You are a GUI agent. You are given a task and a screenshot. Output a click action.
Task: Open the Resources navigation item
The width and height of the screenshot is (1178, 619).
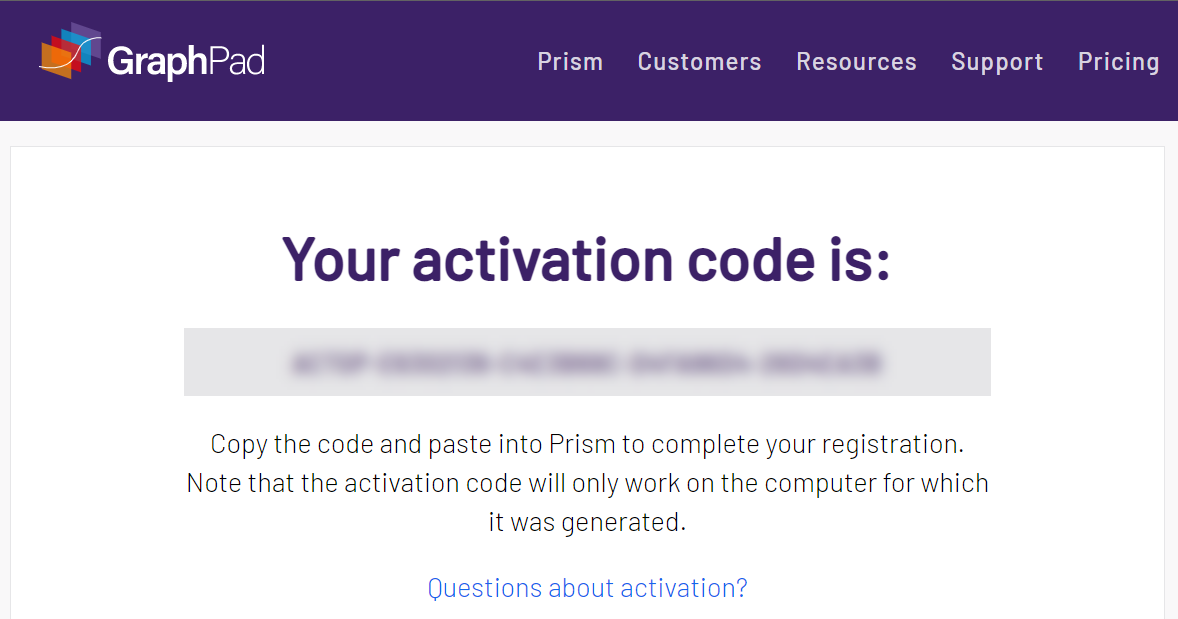coord(856,62)
